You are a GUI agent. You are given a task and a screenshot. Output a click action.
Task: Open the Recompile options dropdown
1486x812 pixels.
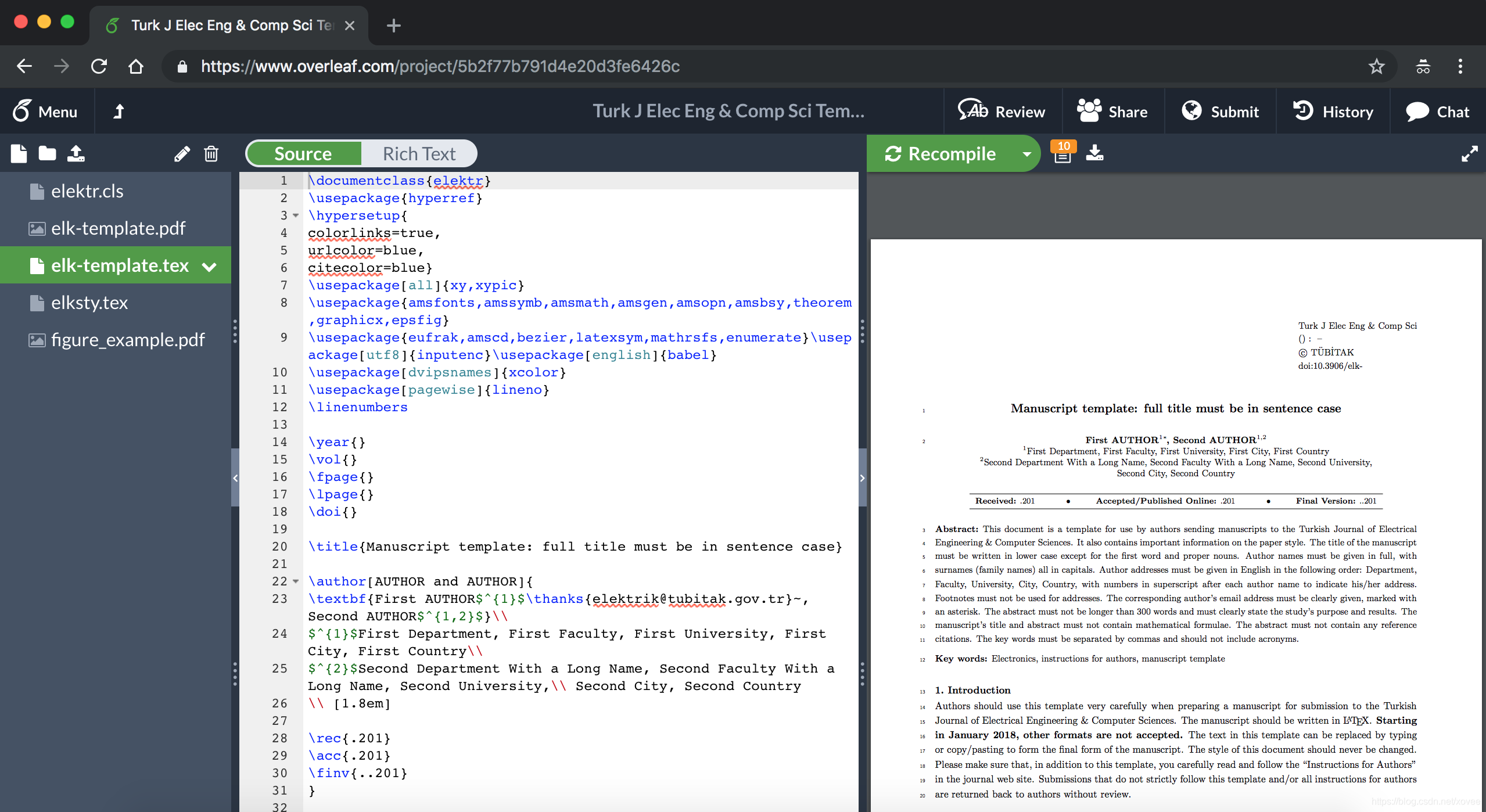tap(1027, 153)
